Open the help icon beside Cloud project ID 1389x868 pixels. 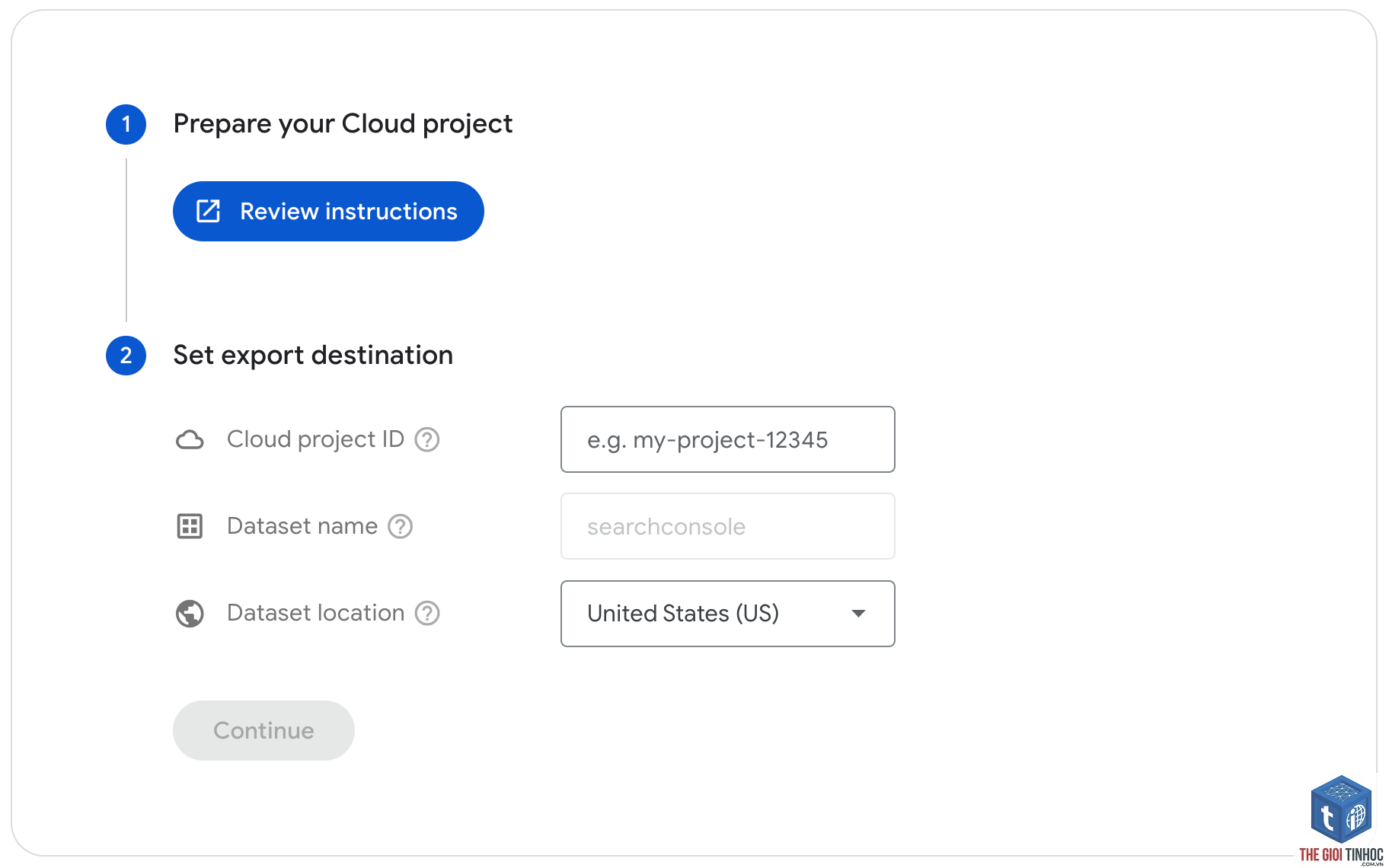tap(427, 439)
